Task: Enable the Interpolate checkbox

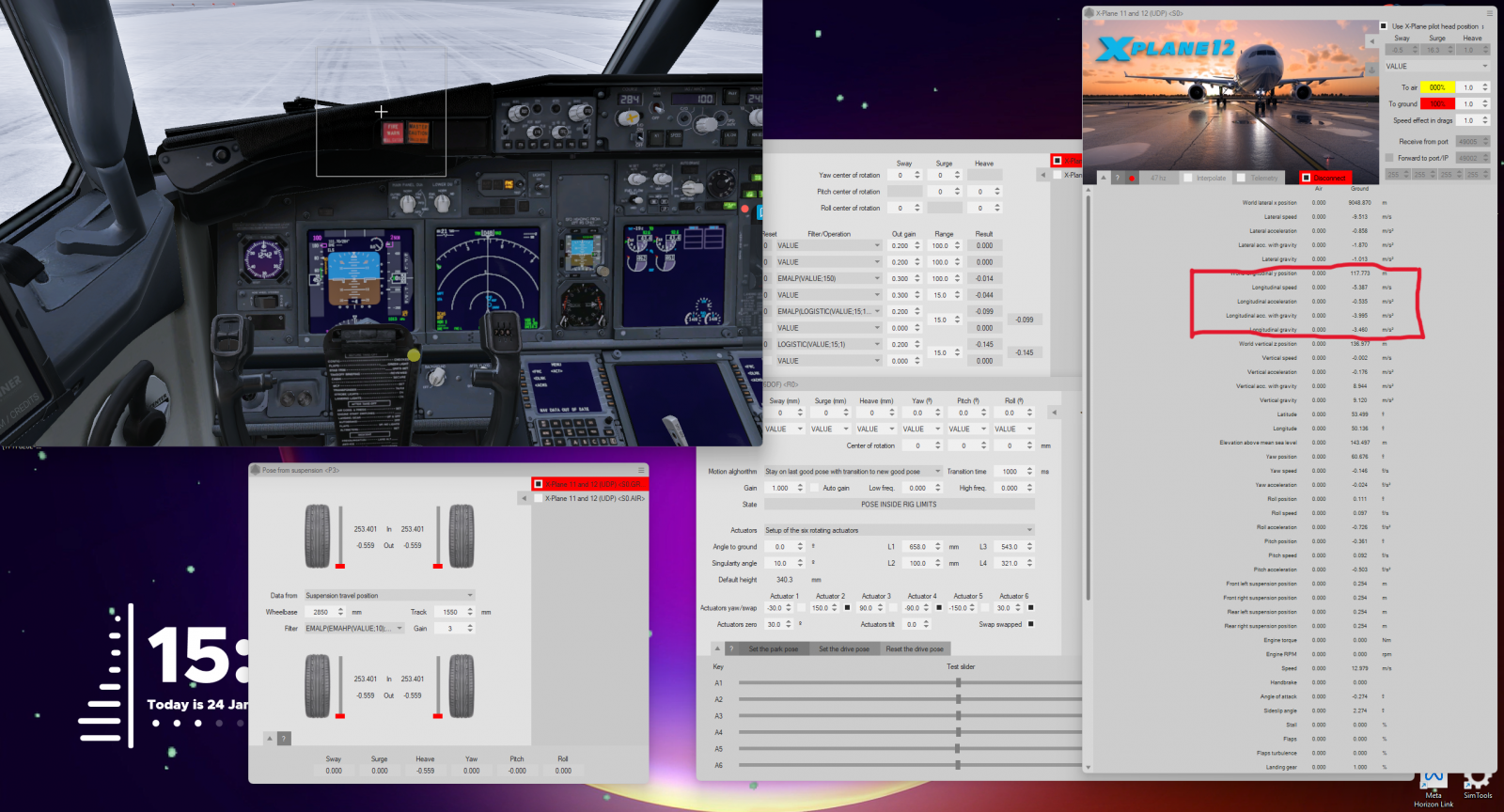Action: (x=1188, y=178)
